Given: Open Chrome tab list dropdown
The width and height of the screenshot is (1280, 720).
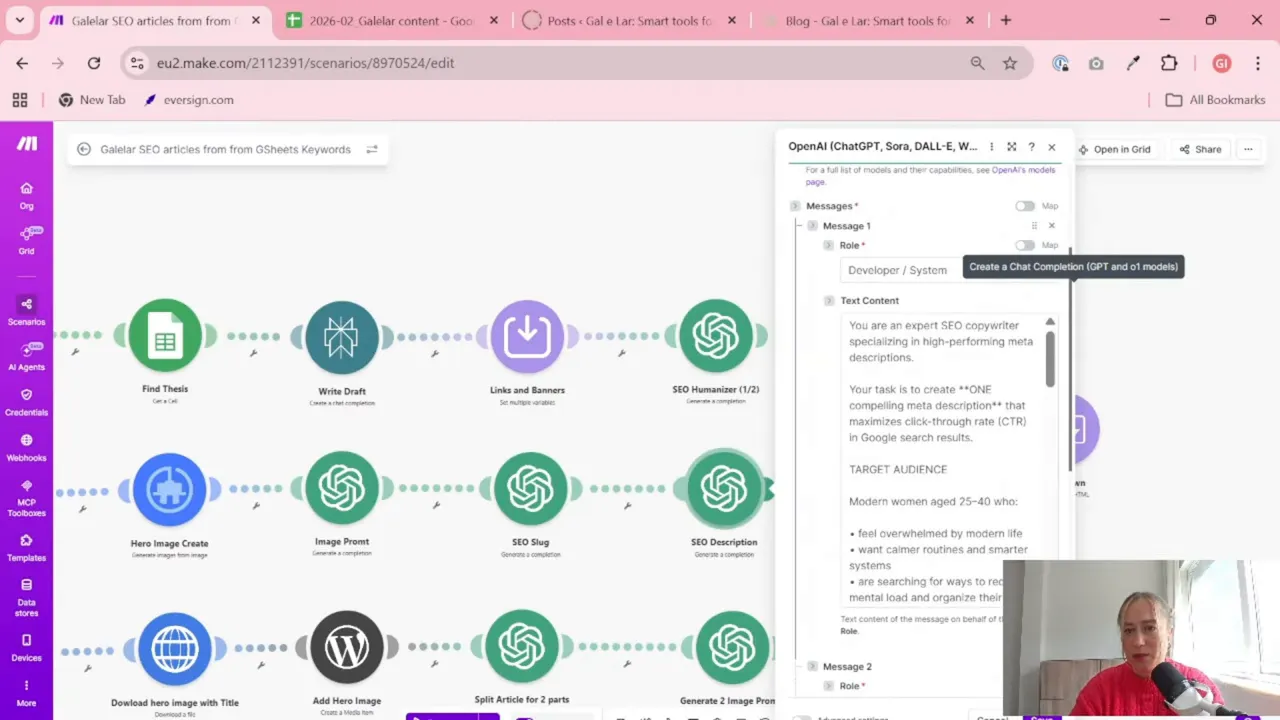Looking at the screenshot, I should (x=19, y=20).
